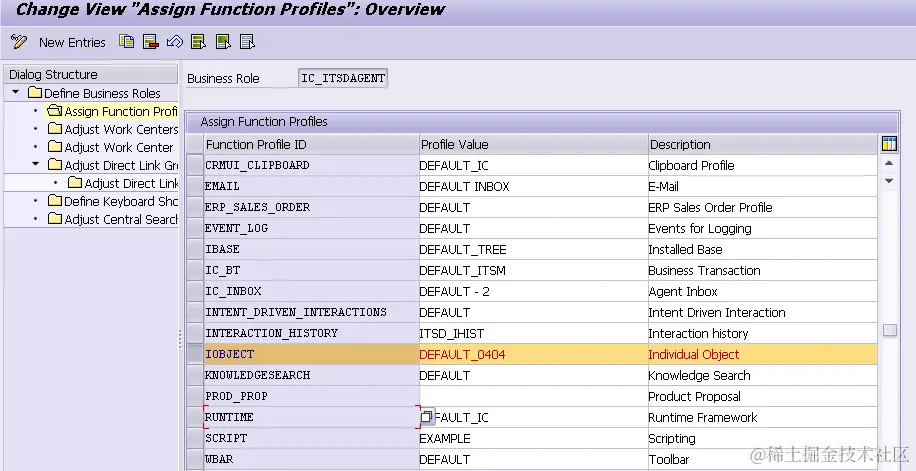Select the Adjust Work Centers tree node
The width and height of the screenshot is (916, 471).
(x=121, y=129)
